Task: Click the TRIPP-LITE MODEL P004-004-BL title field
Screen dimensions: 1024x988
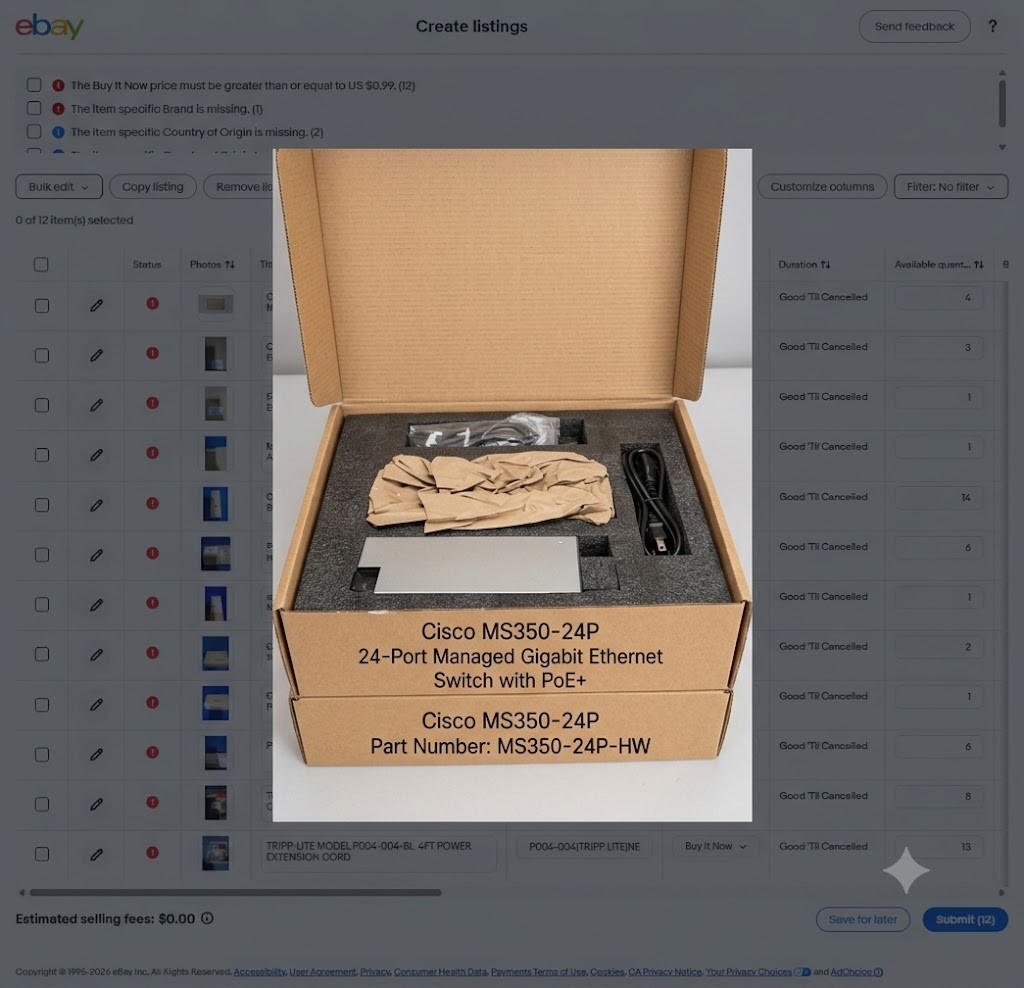Action: point(378,852)
